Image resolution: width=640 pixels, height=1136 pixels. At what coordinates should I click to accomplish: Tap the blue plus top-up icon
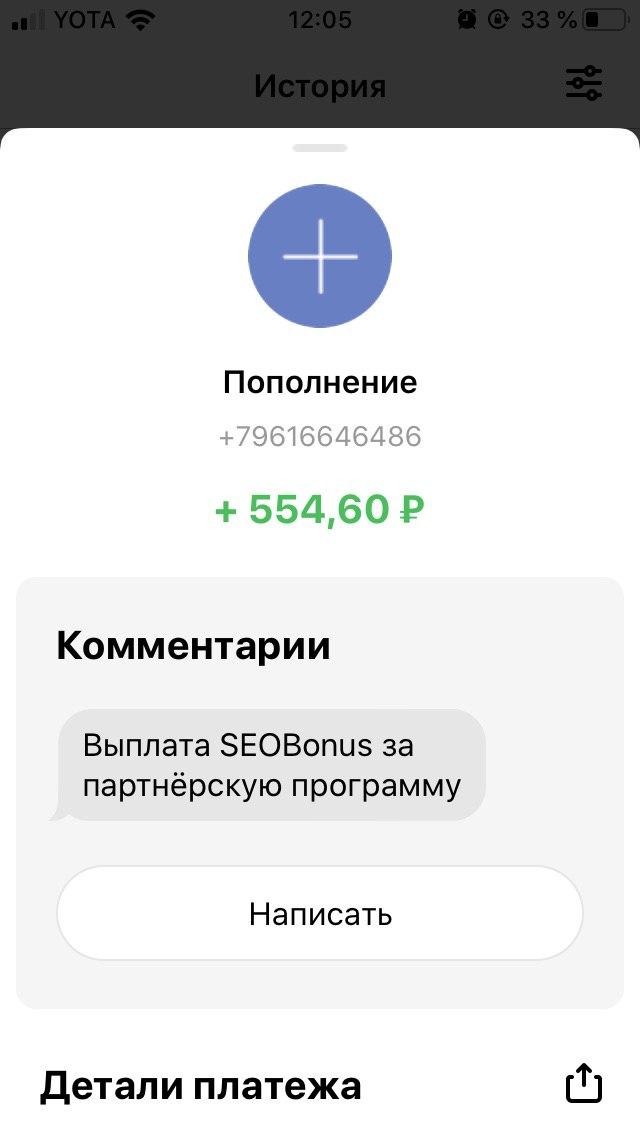[x=320, y=256]
